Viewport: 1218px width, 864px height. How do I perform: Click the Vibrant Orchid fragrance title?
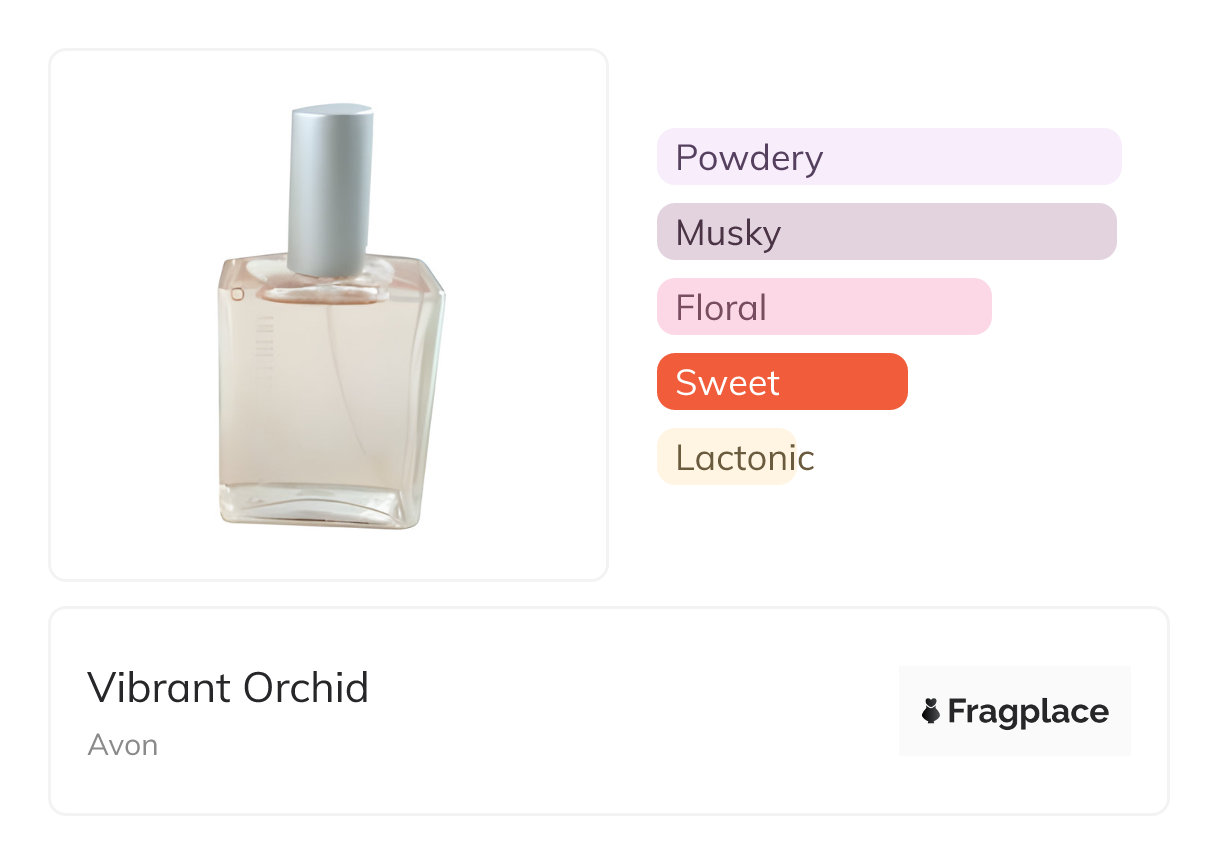(228, 688)
